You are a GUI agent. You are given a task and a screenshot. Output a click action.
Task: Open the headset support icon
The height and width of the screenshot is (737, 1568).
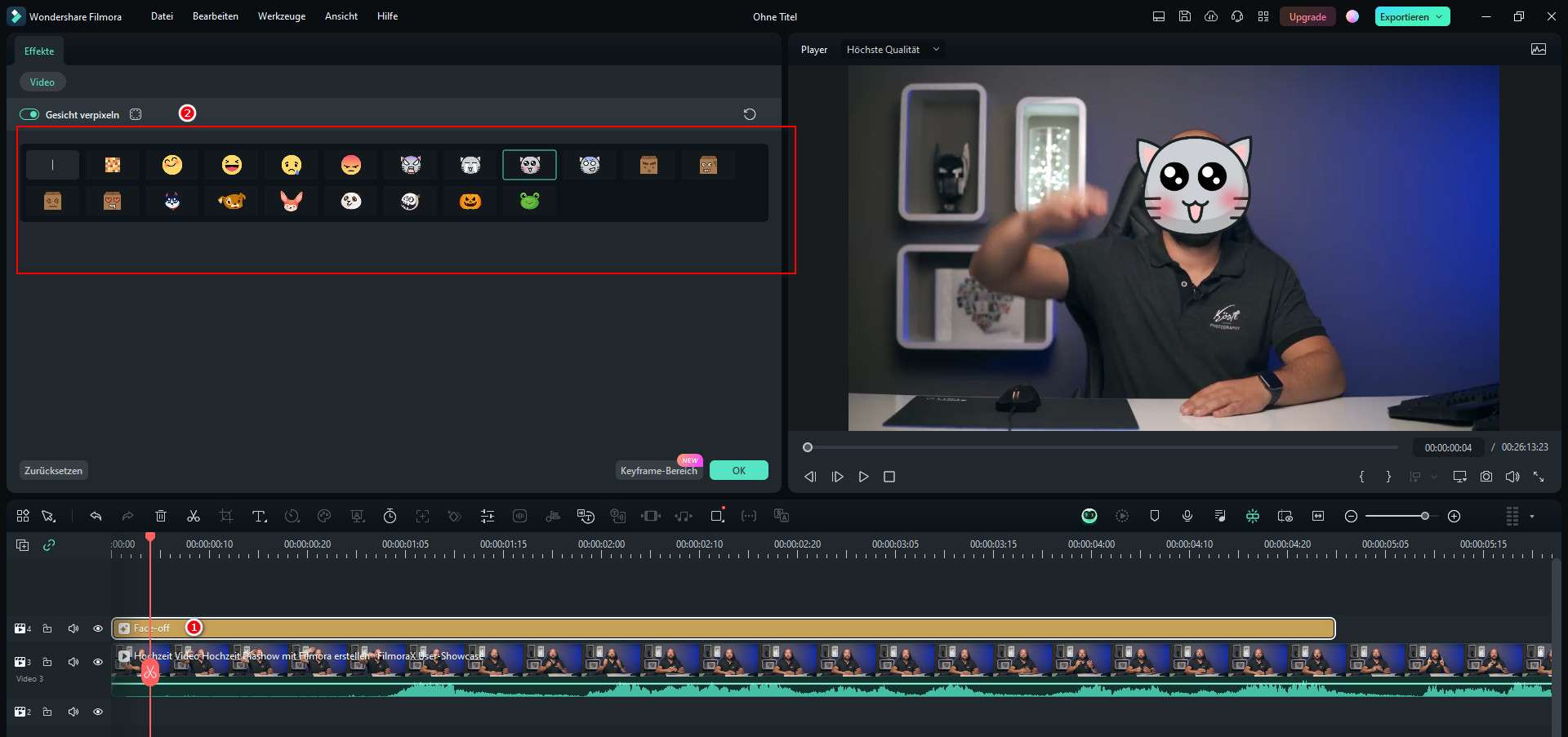[1237, 16]
